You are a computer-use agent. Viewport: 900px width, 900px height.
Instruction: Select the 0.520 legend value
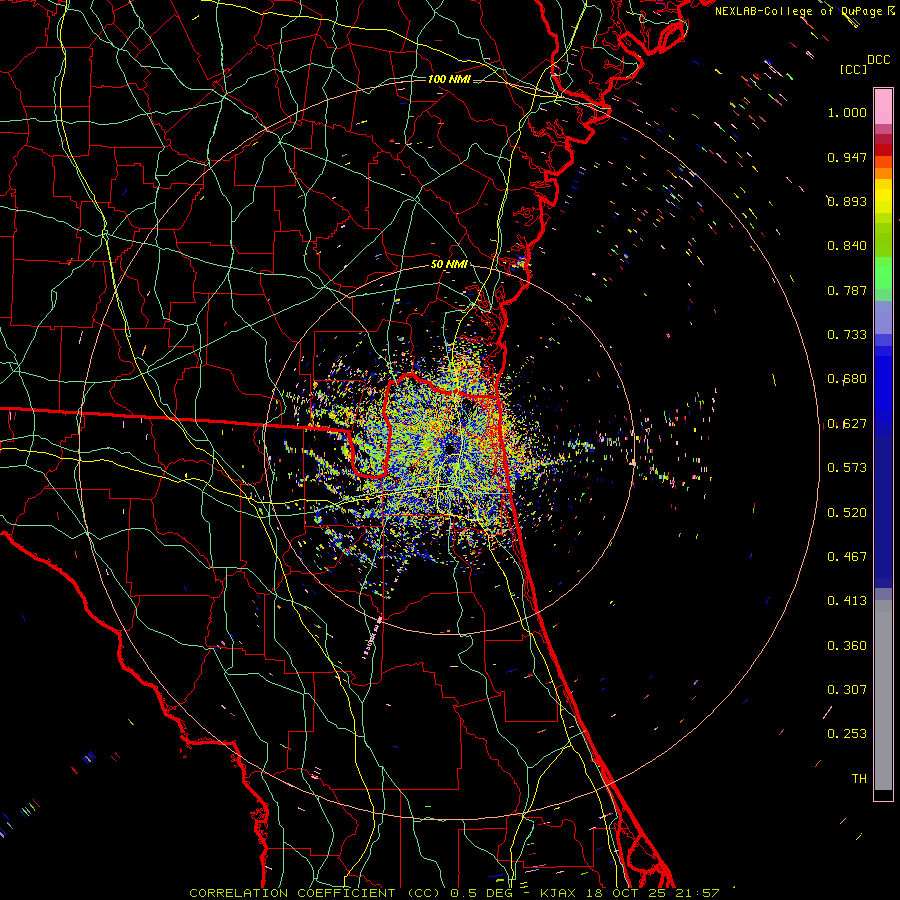coord(847,513)
